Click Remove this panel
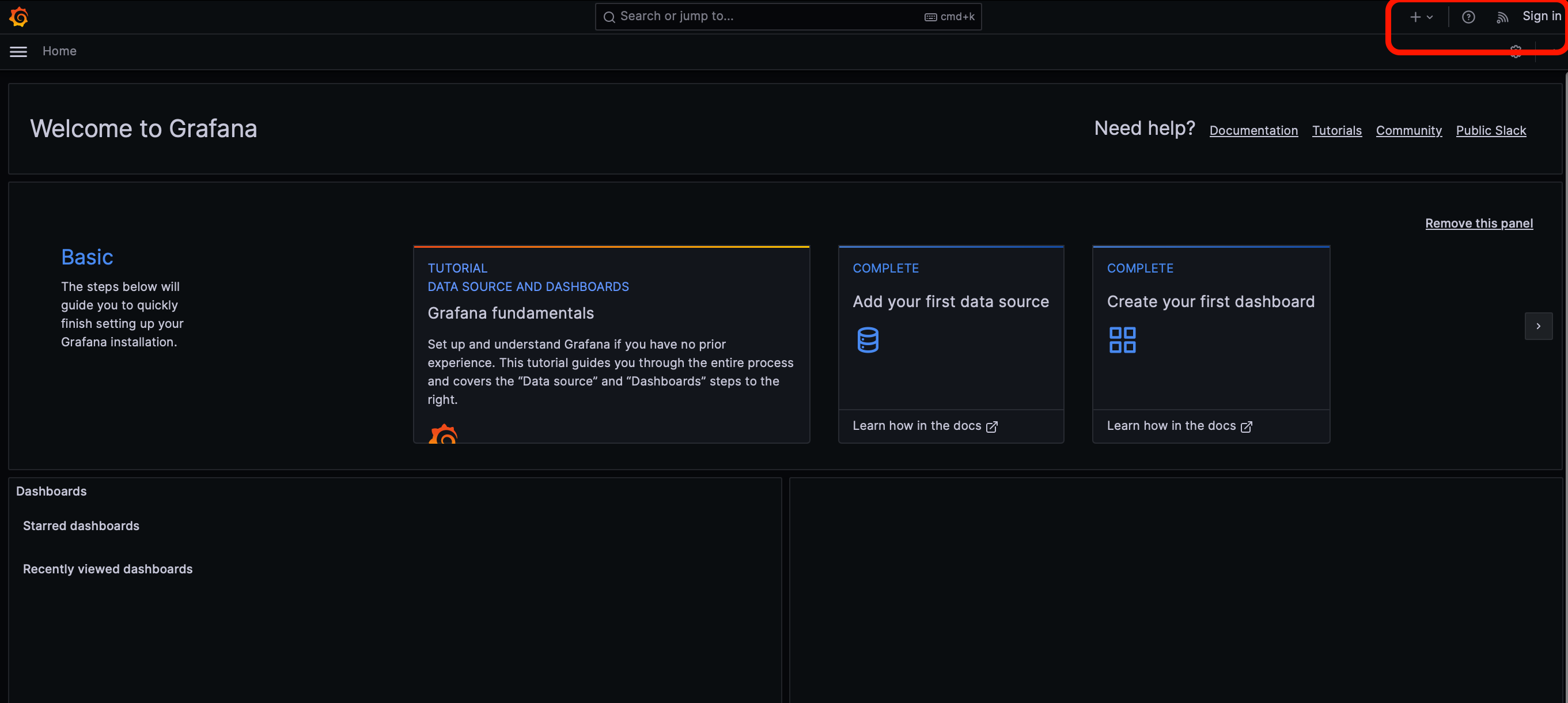The image size is (1568, 703). coord(1479,224)
